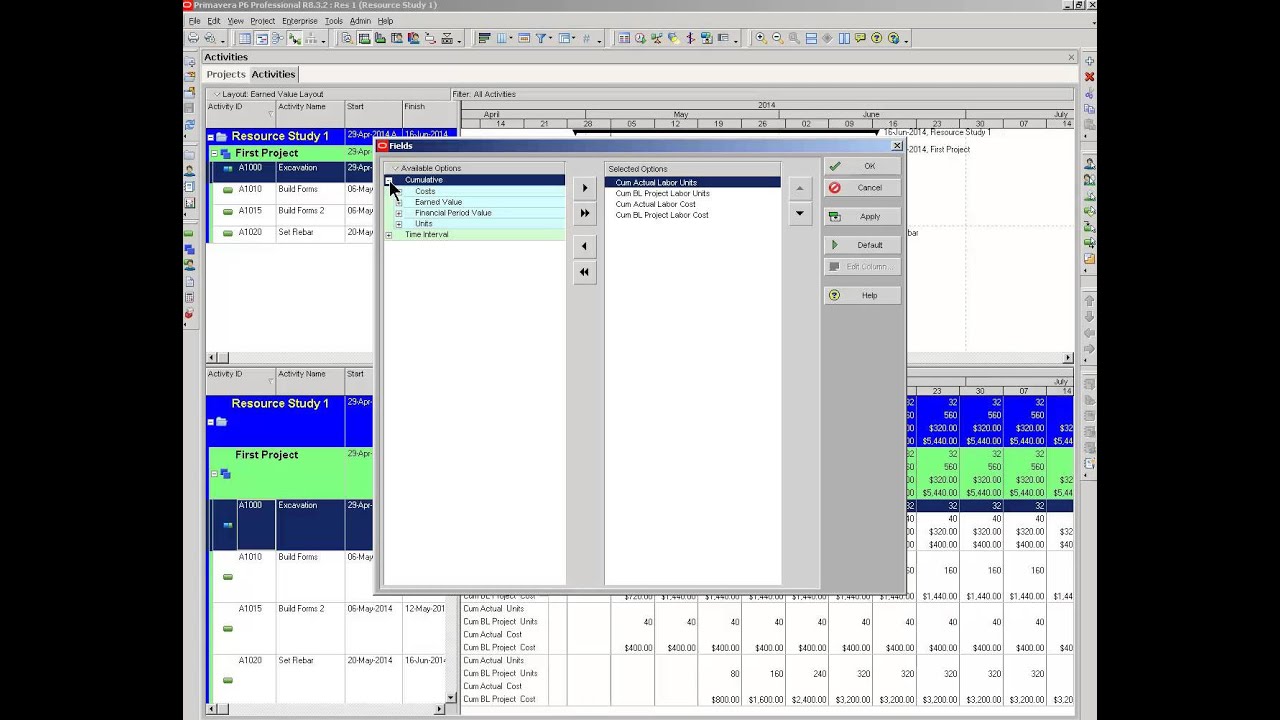Click the Edit Column button

point(863,267)
